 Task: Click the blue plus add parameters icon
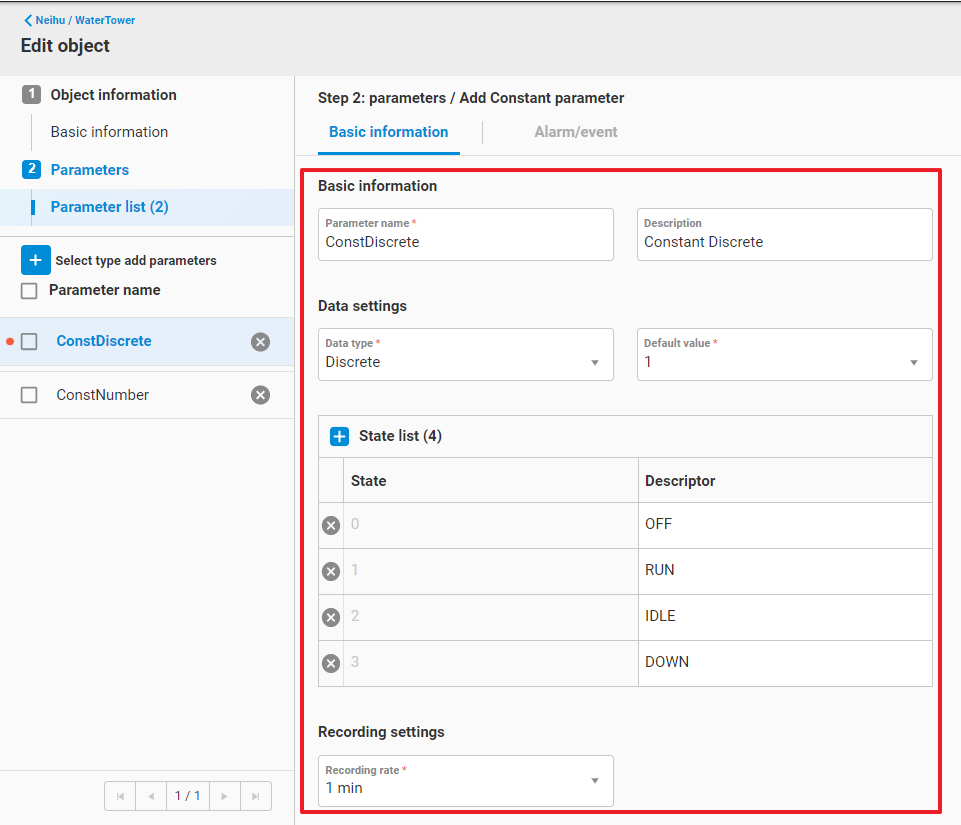(x=35, y=260)
